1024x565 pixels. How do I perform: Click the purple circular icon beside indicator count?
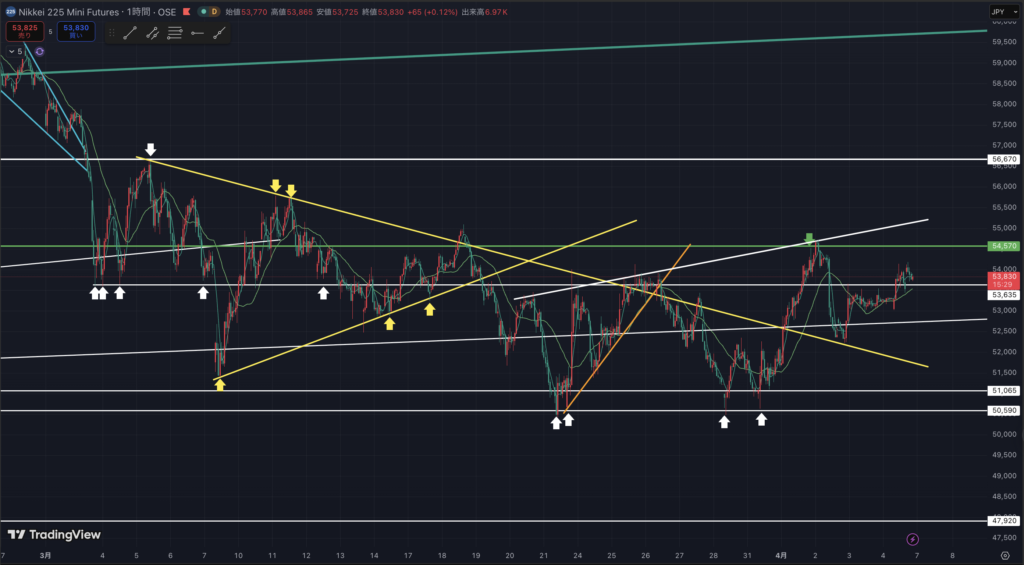pos(39,51)
